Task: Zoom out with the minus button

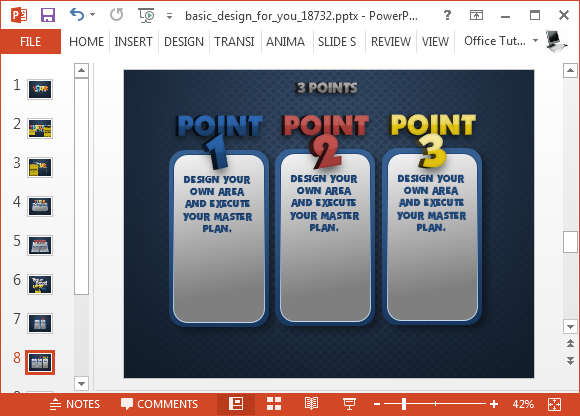Action: (377, 404)
